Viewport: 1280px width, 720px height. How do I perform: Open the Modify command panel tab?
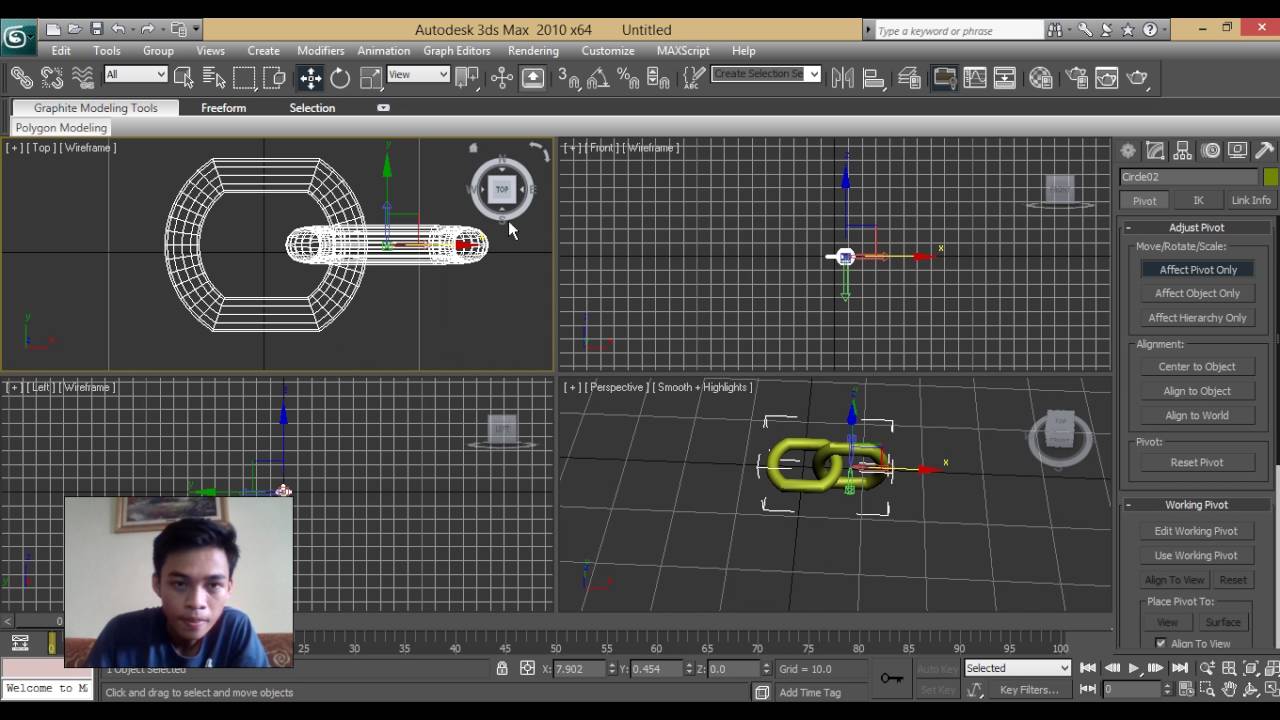[x=1155, y=151]
